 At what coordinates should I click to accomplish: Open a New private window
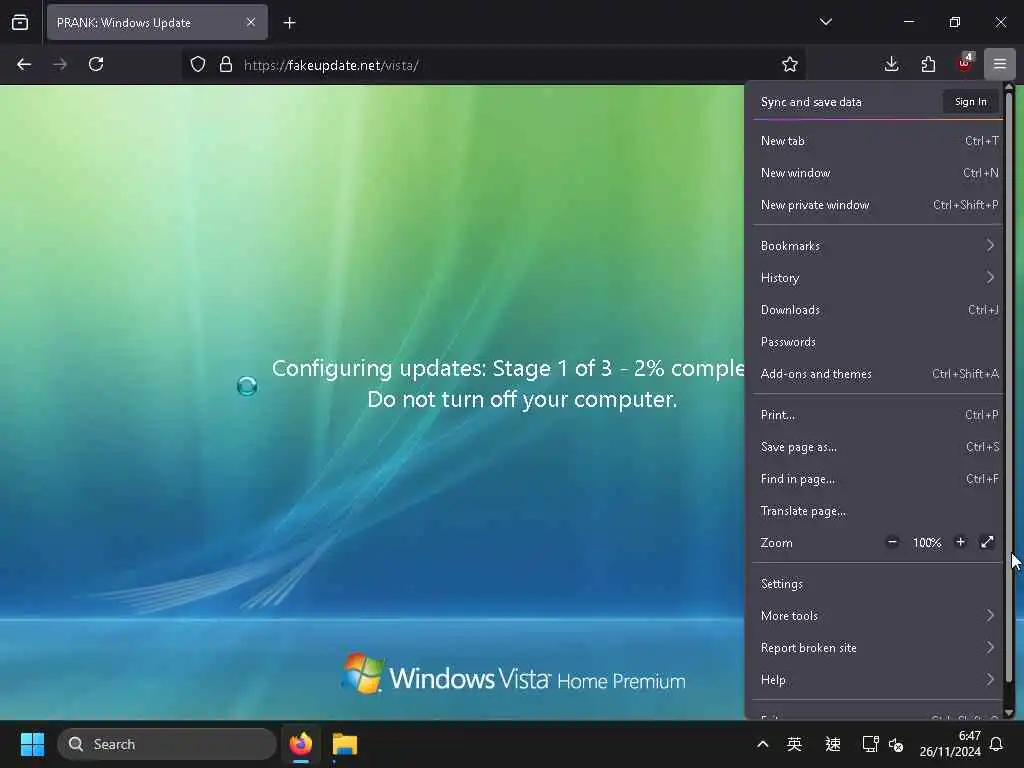coord(877,205)
